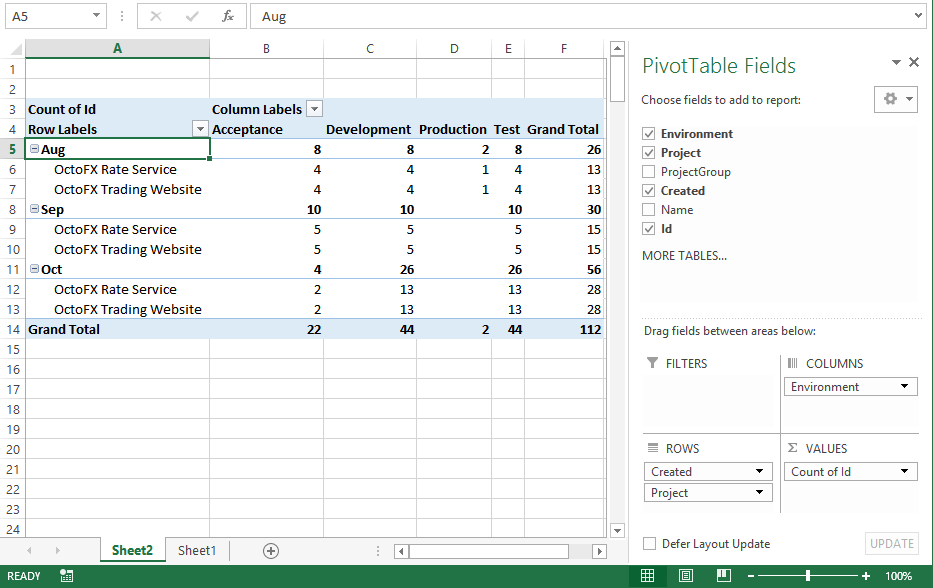Viewport: 933px width, 588px height.
Task: Uncheck the Created field
Action: click(649, 191)
